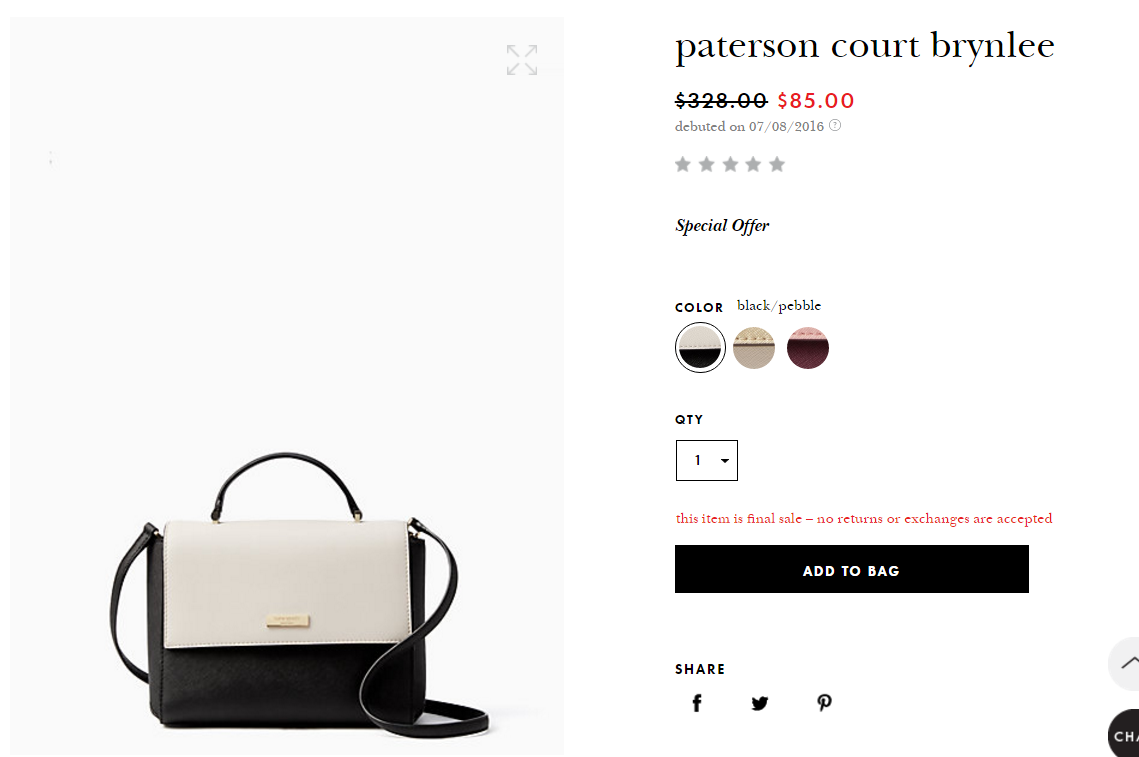The width and height of the screenshot is (1139, 757).
Task: Open the Special Offer details
Action: pyautogui.click(x=722, y=226)
